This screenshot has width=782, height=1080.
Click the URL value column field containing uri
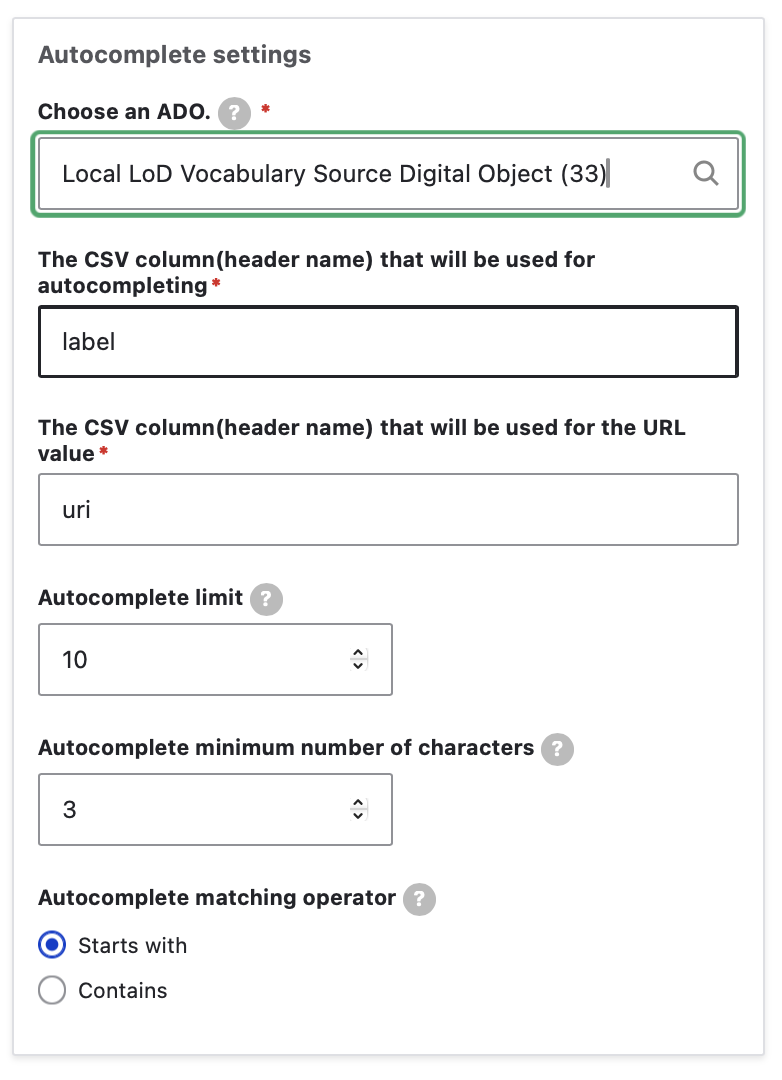pos(388,510)
